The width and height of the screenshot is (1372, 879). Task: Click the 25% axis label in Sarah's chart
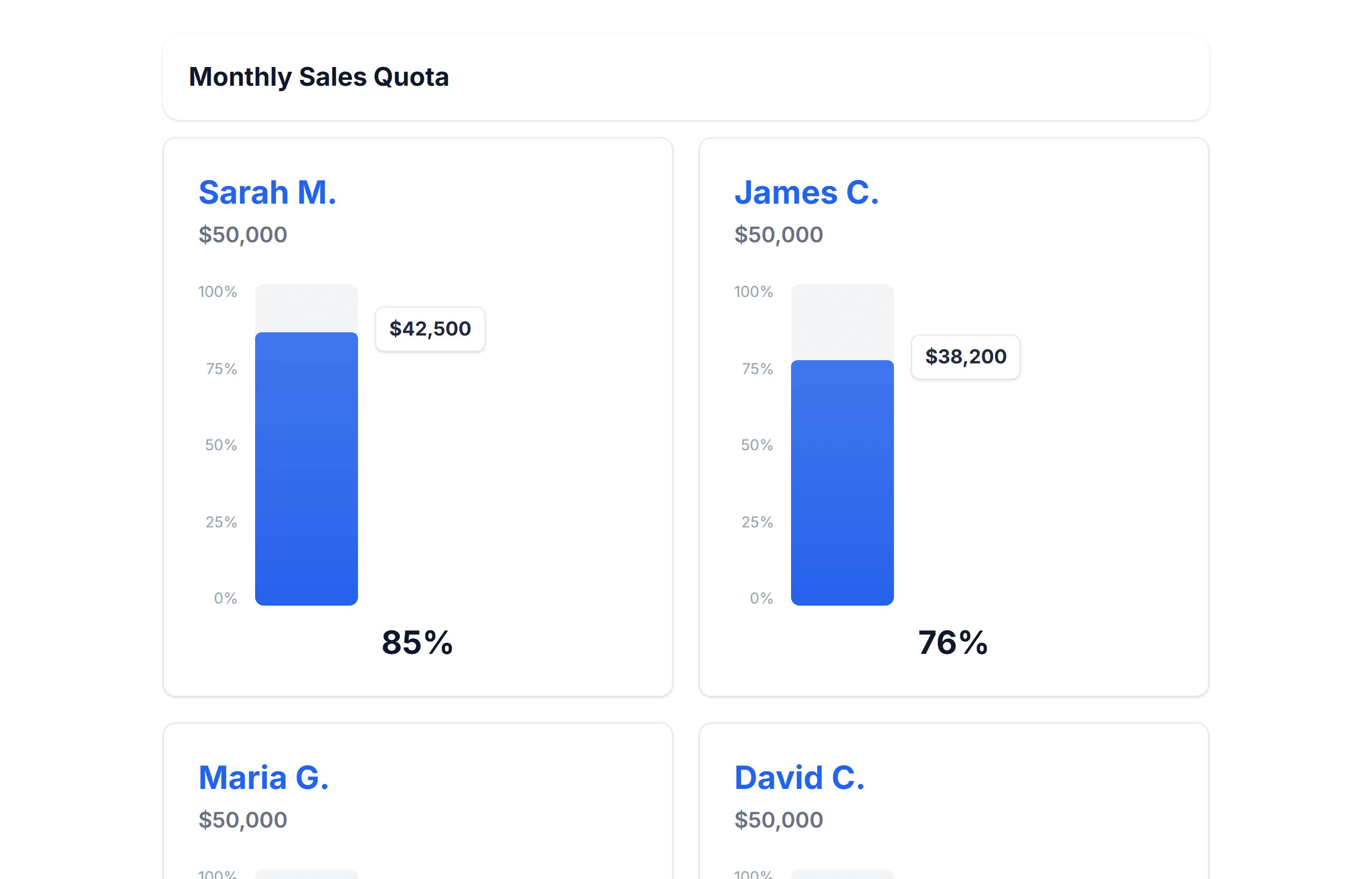(221, 522)
